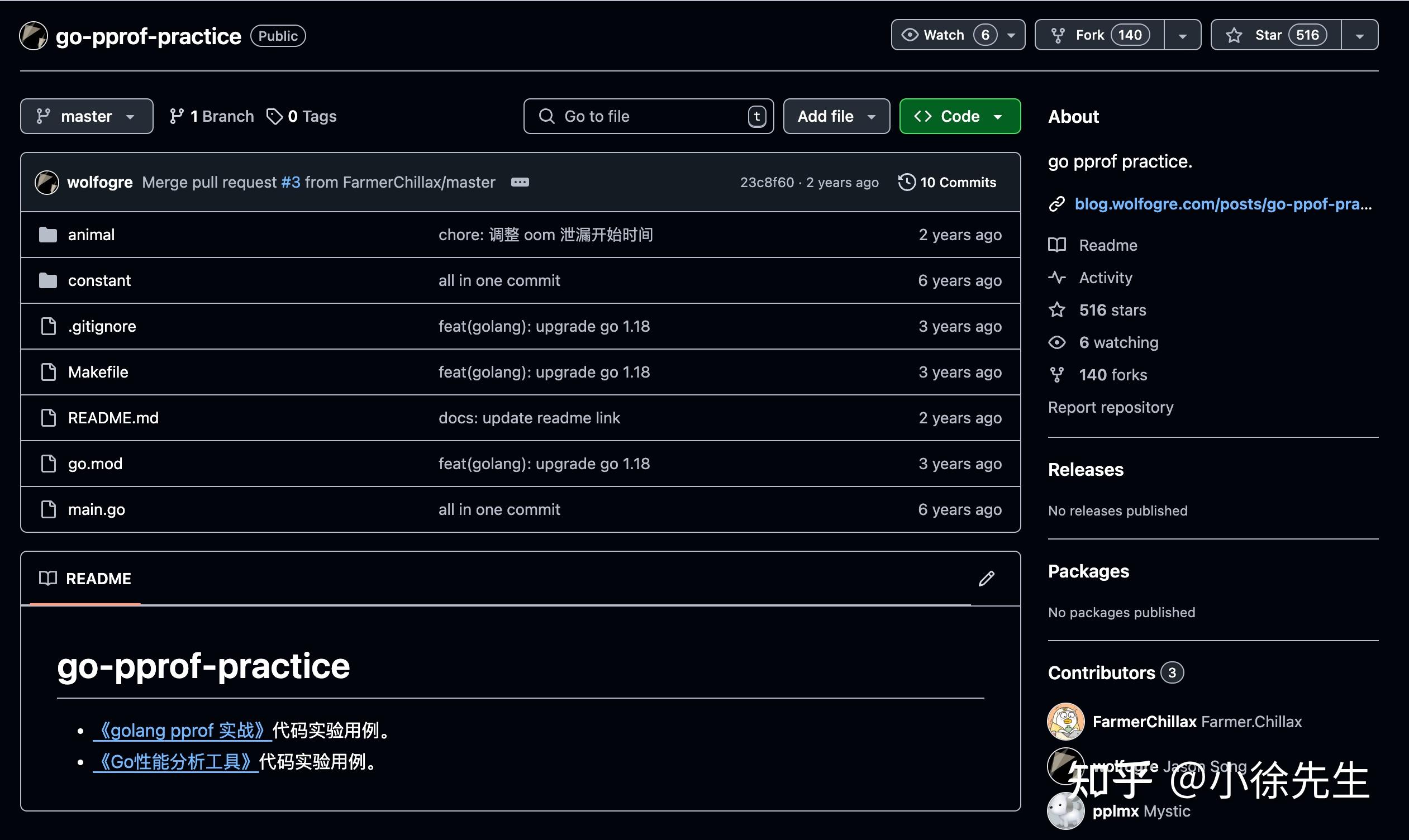The height and width of the screenshot is (840, 1409).
Task: View the 0 Tags link
Action: point(302,116)
